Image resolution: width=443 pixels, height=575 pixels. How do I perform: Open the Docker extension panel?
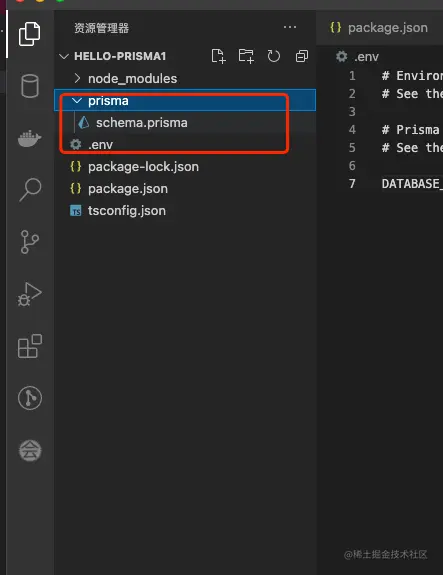29,139
